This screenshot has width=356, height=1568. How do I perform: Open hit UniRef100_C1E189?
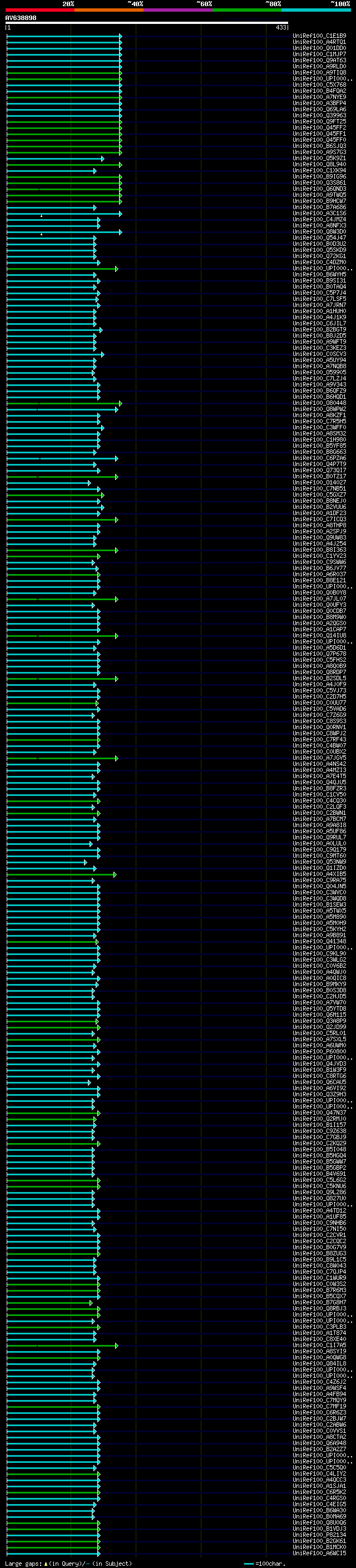319,36
